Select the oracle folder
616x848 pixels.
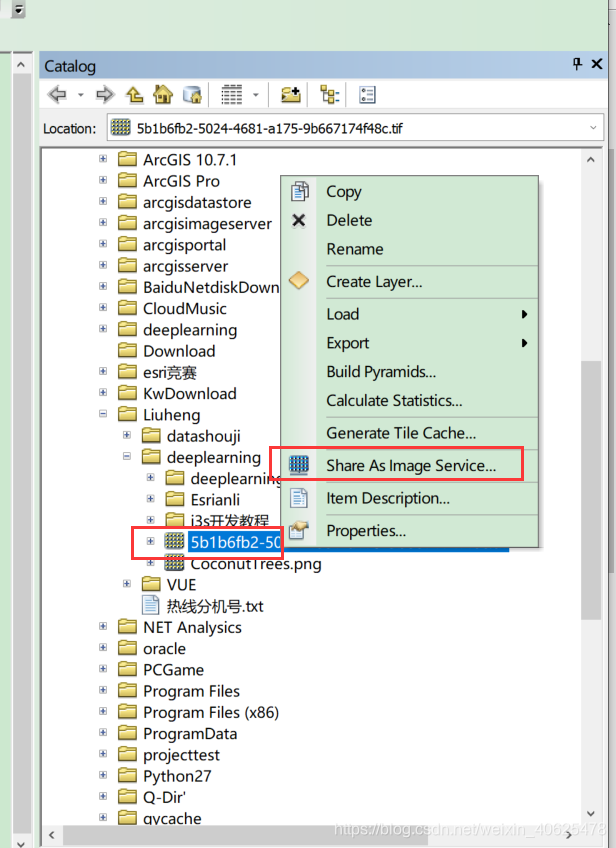[x=164, y=648]
